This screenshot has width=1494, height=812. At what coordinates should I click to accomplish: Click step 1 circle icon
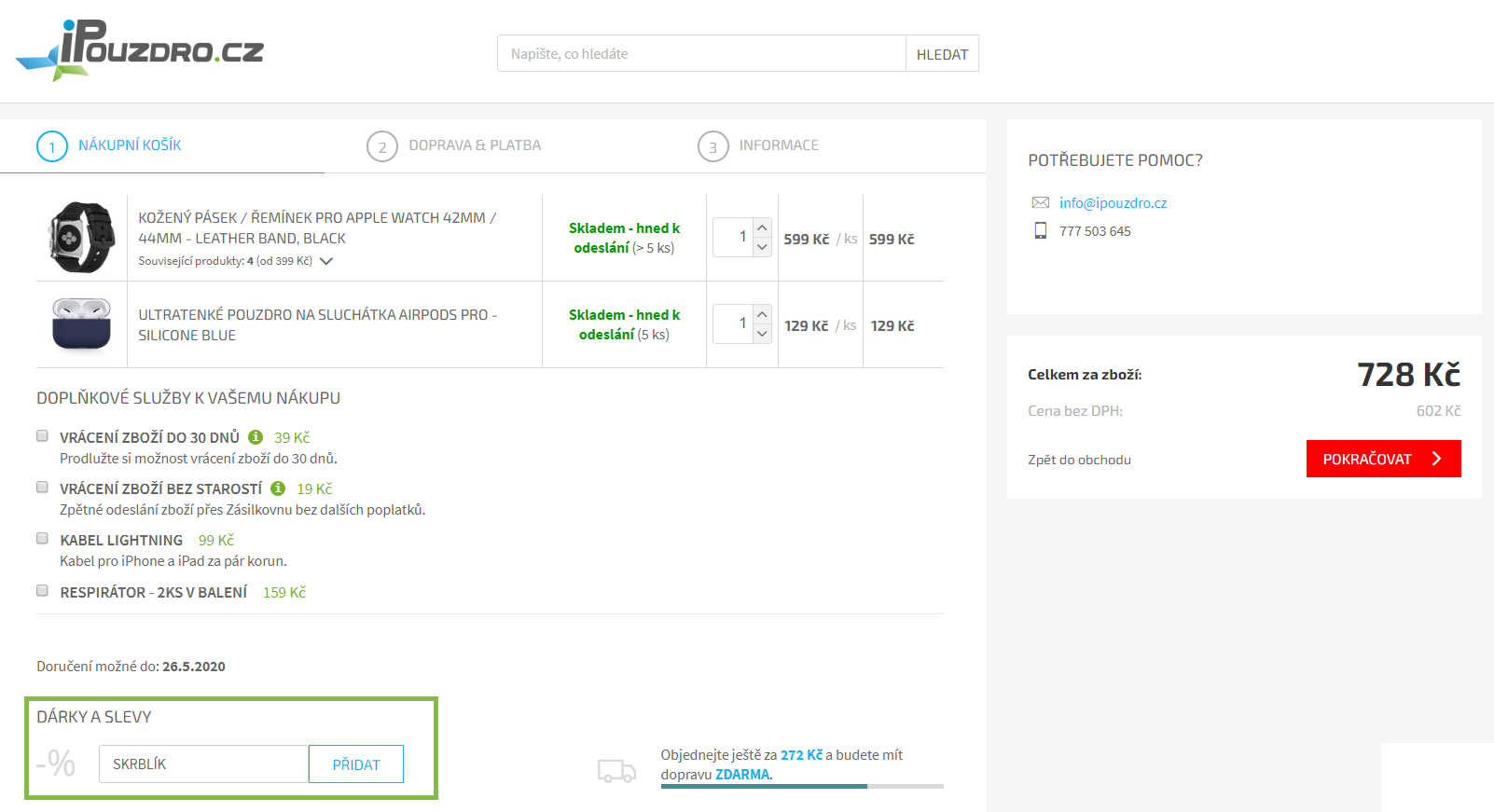click(x=52, y=146)
